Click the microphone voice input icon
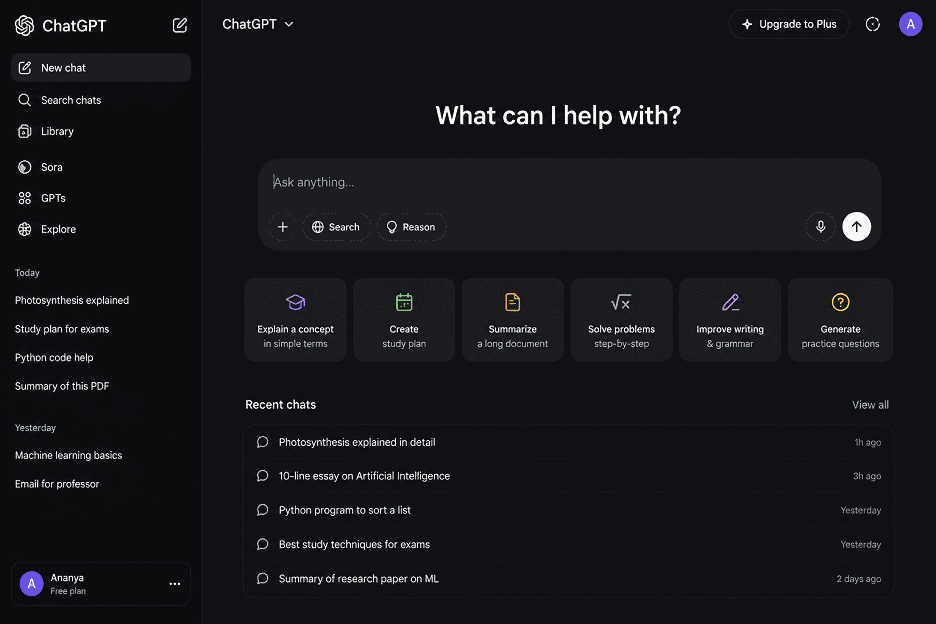Viewport: 936px width, 624px height. pyautogui.click(x=821, y=226)
